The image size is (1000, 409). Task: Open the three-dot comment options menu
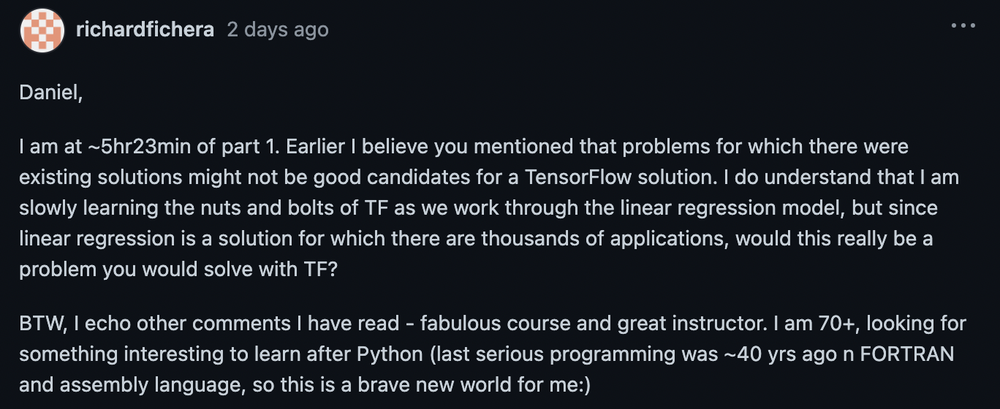pos(962,27)
